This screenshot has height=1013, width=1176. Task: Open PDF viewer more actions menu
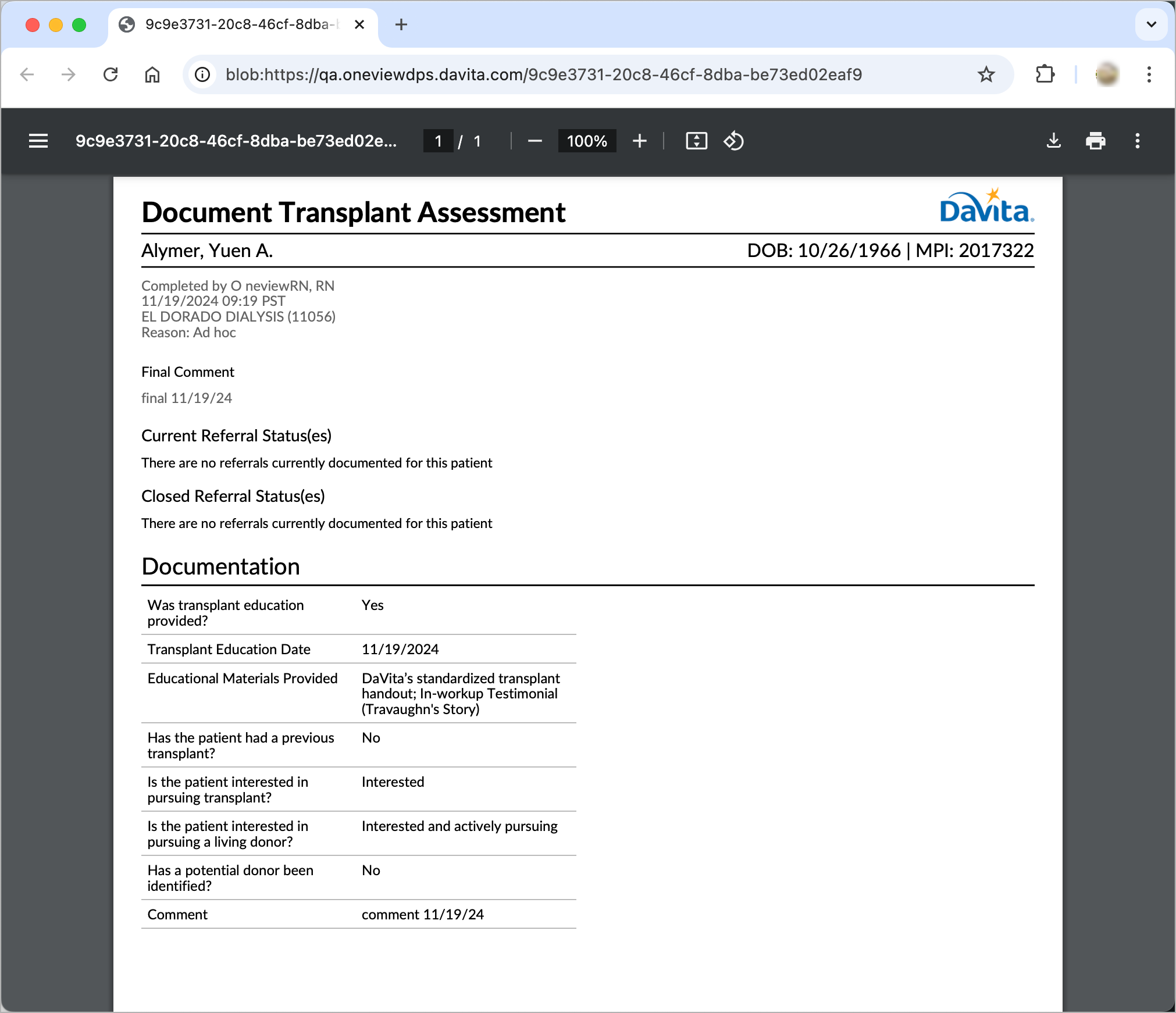1137,141
